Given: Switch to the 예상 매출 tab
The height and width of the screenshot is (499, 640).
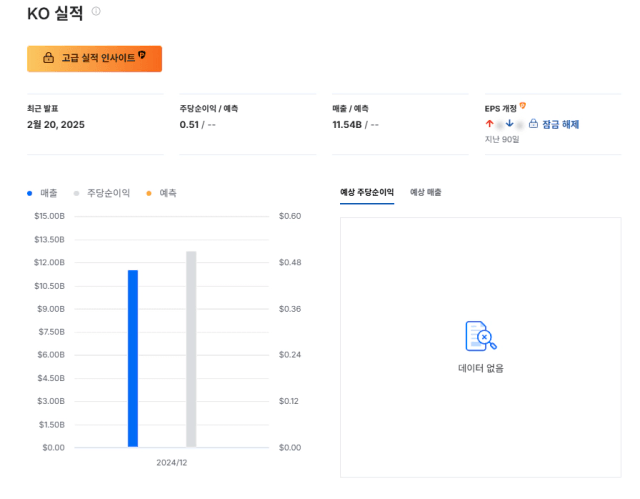Looking at the screenshot, I should coord(425,192).
